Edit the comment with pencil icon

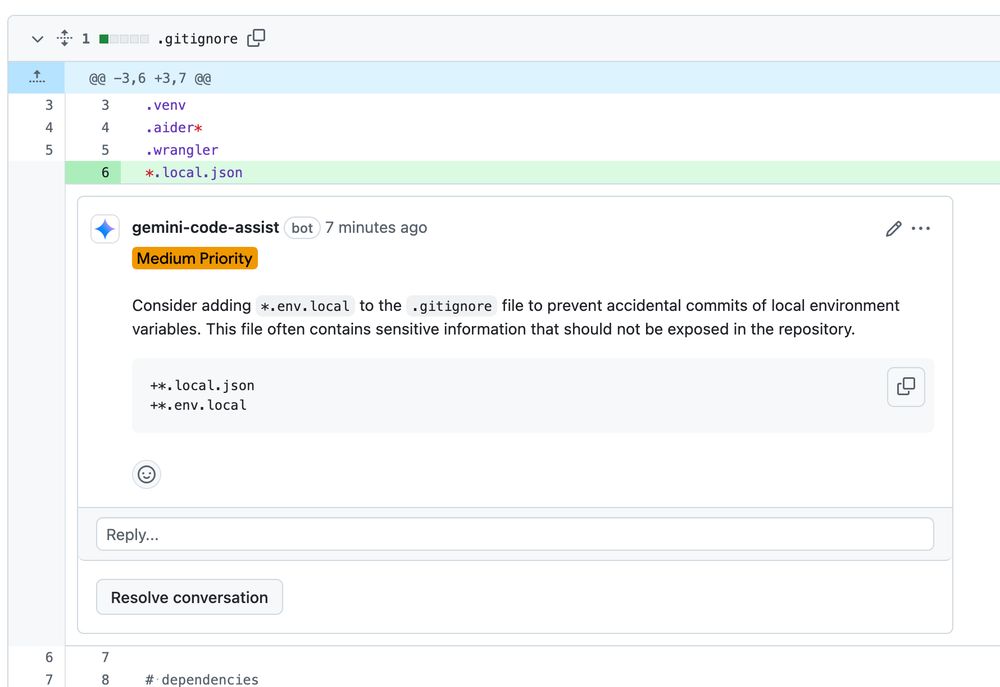coord(893,228)
